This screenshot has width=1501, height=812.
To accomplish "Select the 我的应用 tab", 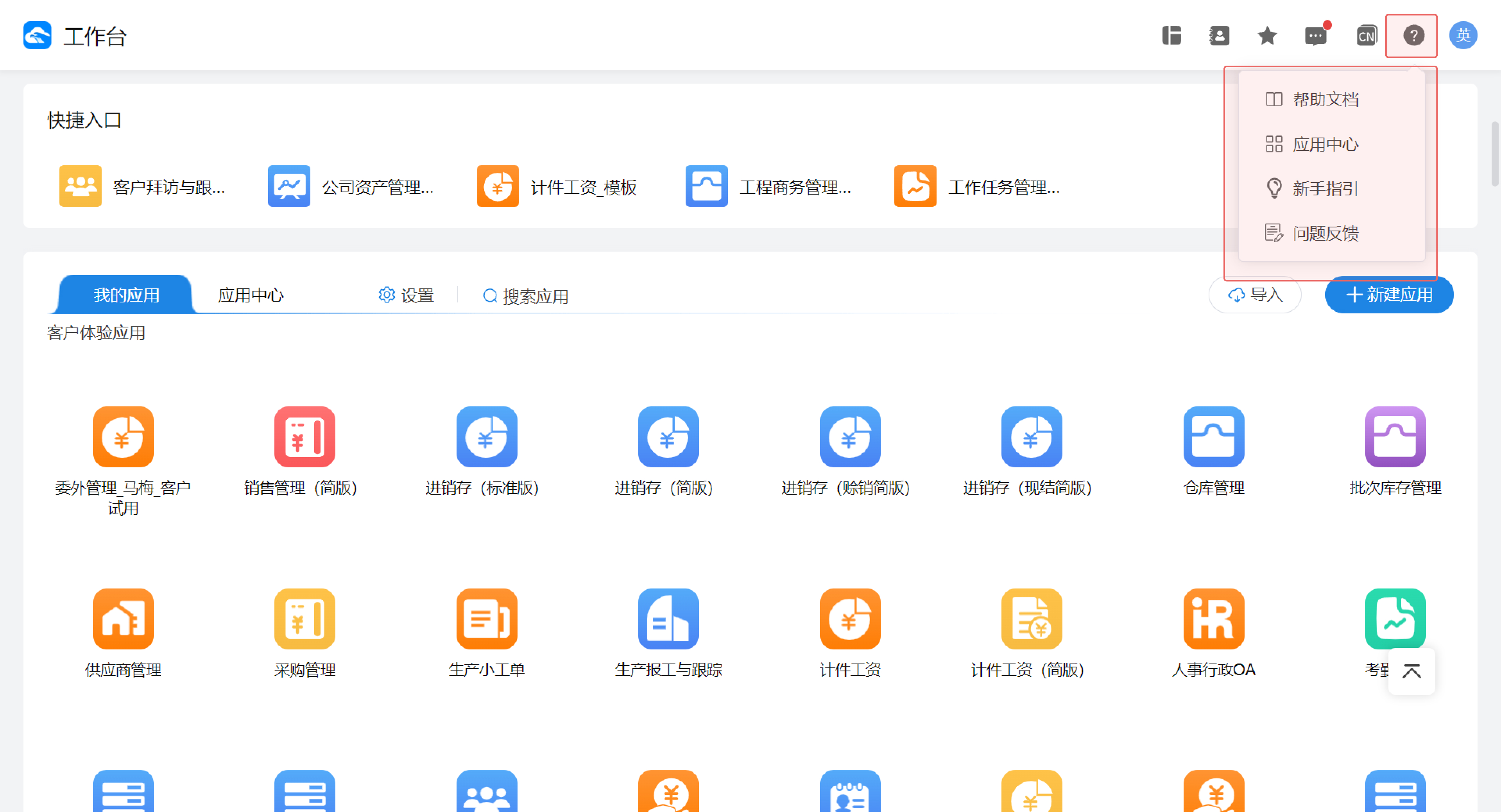I will coord(126,295).
